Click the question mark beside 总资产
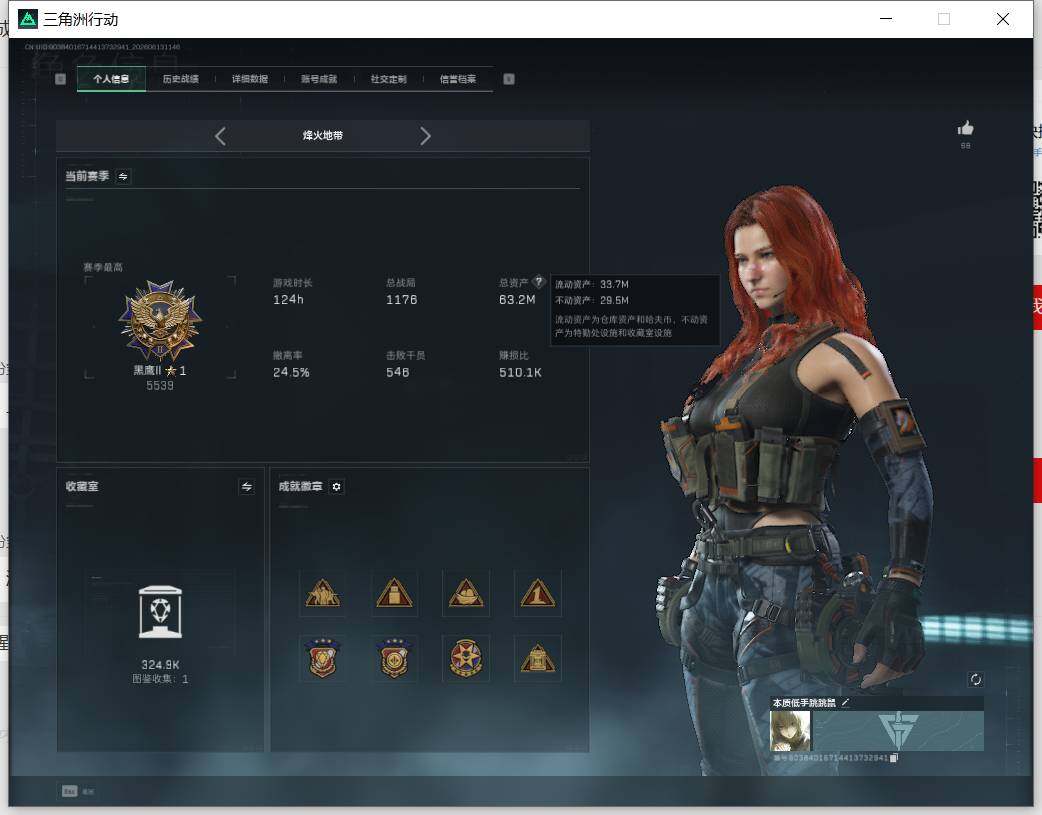The width and height of the screenshot is (1042, 815). pos(539,281)
